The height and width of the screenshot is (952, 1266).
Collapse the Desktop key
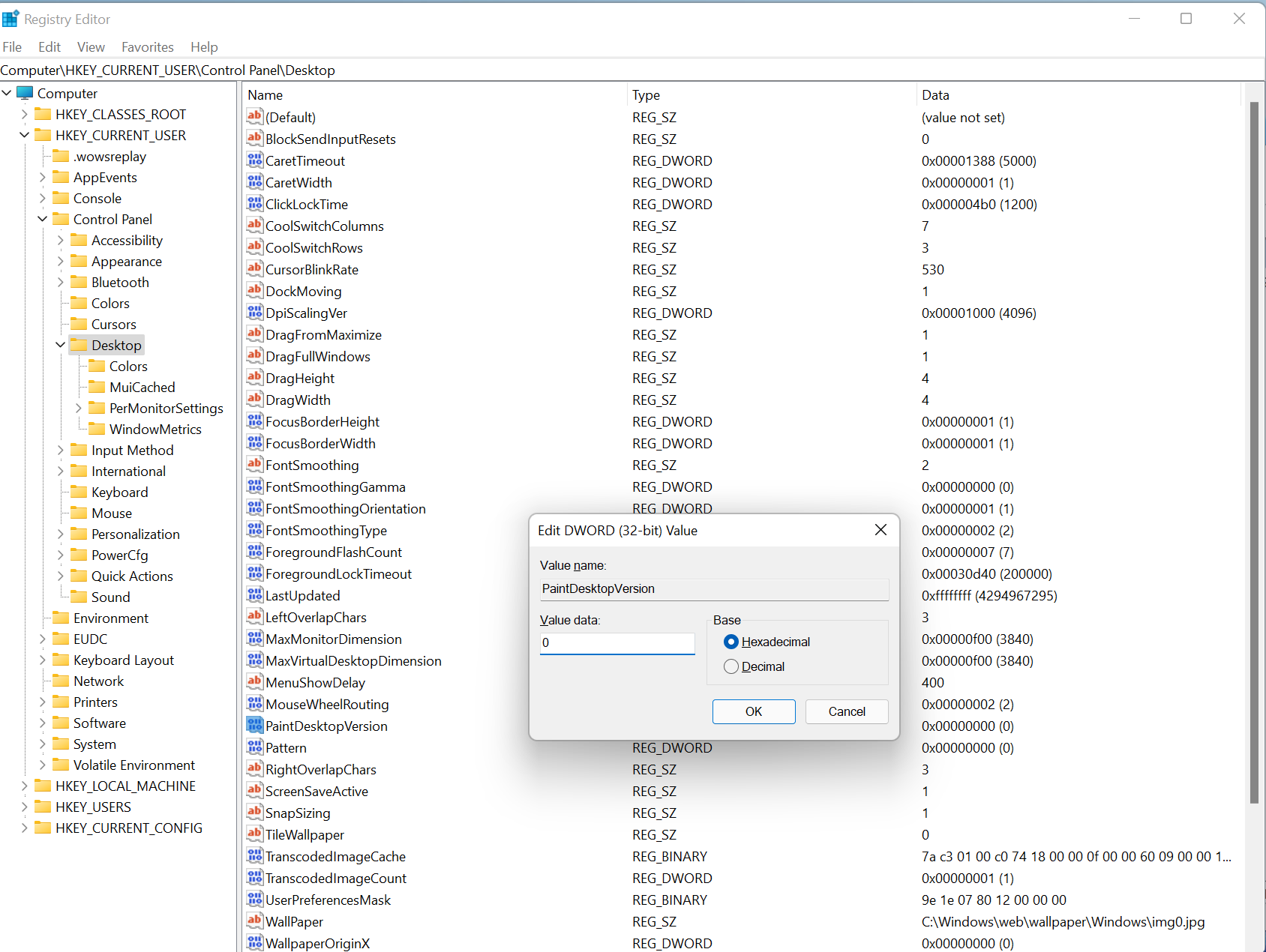[61, 345]
